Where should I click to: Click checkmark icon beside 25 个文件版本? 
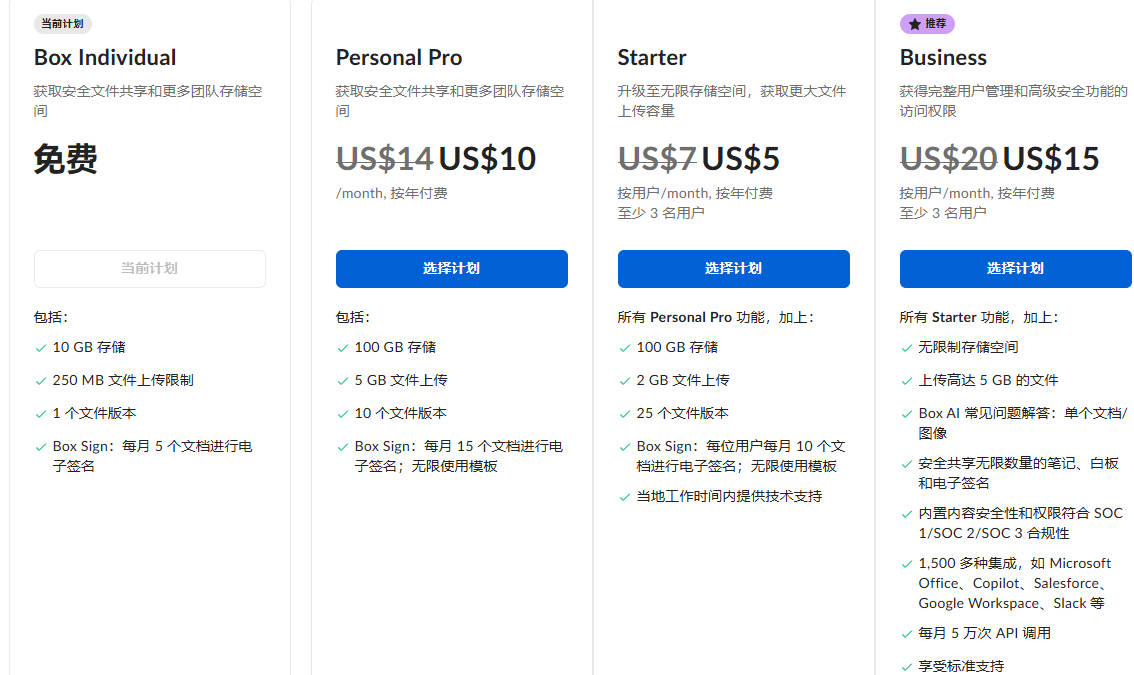coord(625,415)
